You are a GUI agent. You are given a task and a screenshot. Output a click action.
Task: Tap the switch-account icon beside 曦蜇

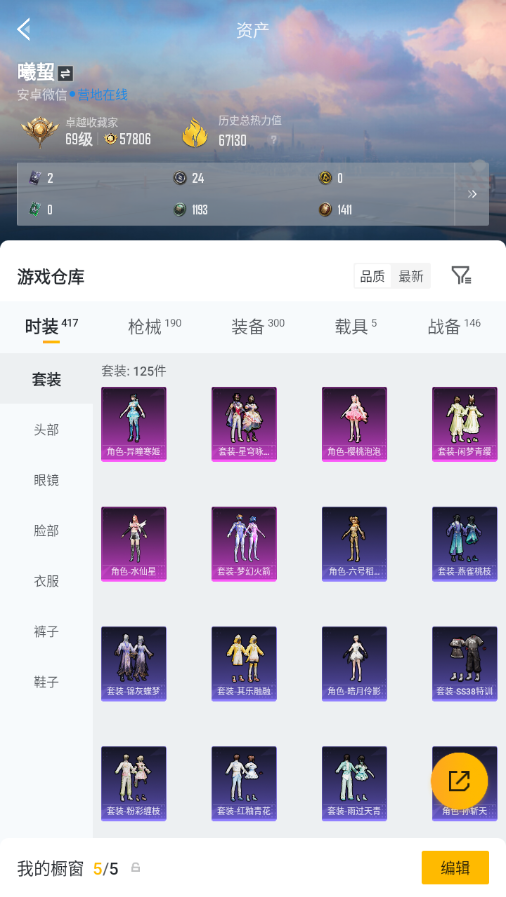[65, 73]
